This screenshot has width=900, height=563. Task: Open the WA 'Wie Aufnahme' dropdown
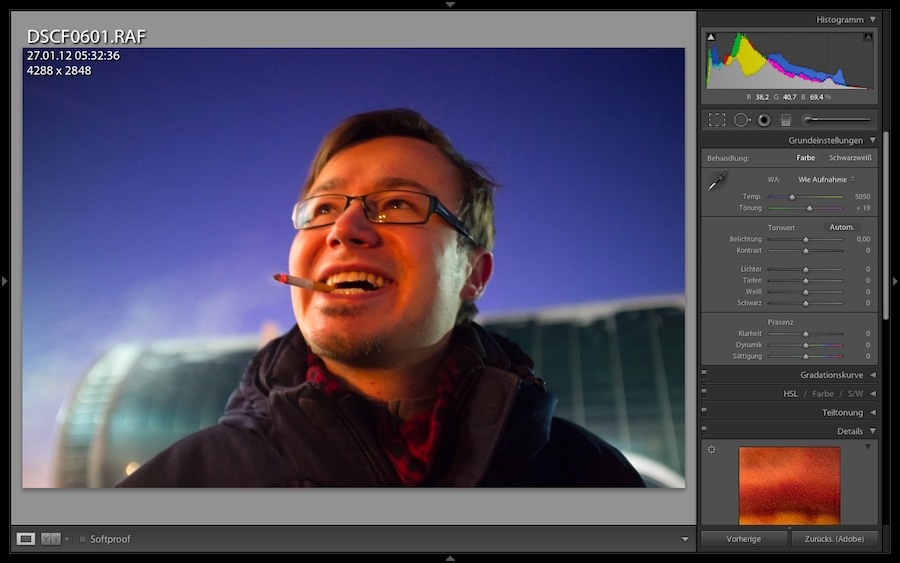pyautogui.click(x=825, y=179)
